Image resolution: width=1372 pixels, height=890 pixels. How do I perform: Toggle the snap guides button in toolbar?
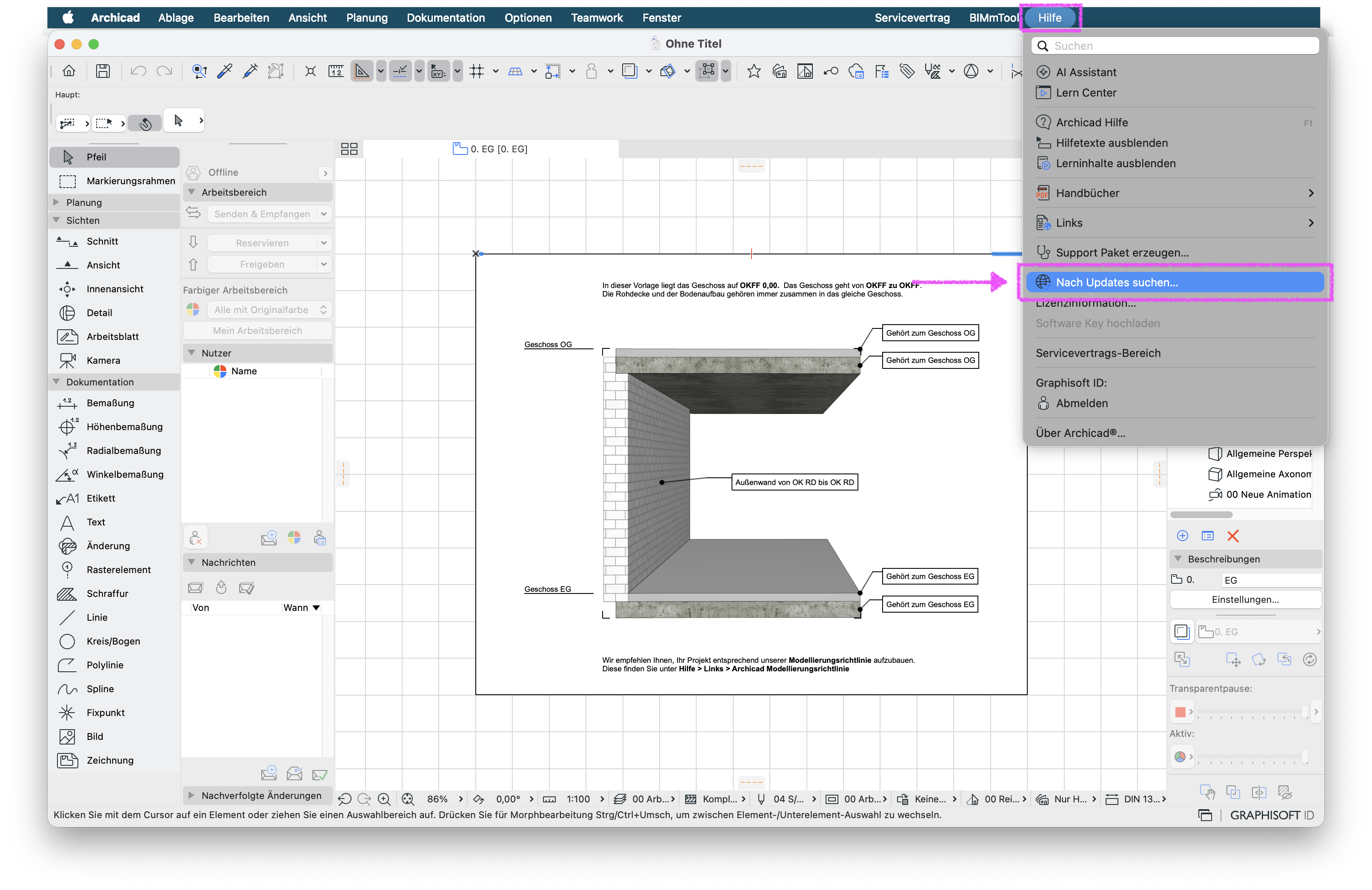pos(400,71)
